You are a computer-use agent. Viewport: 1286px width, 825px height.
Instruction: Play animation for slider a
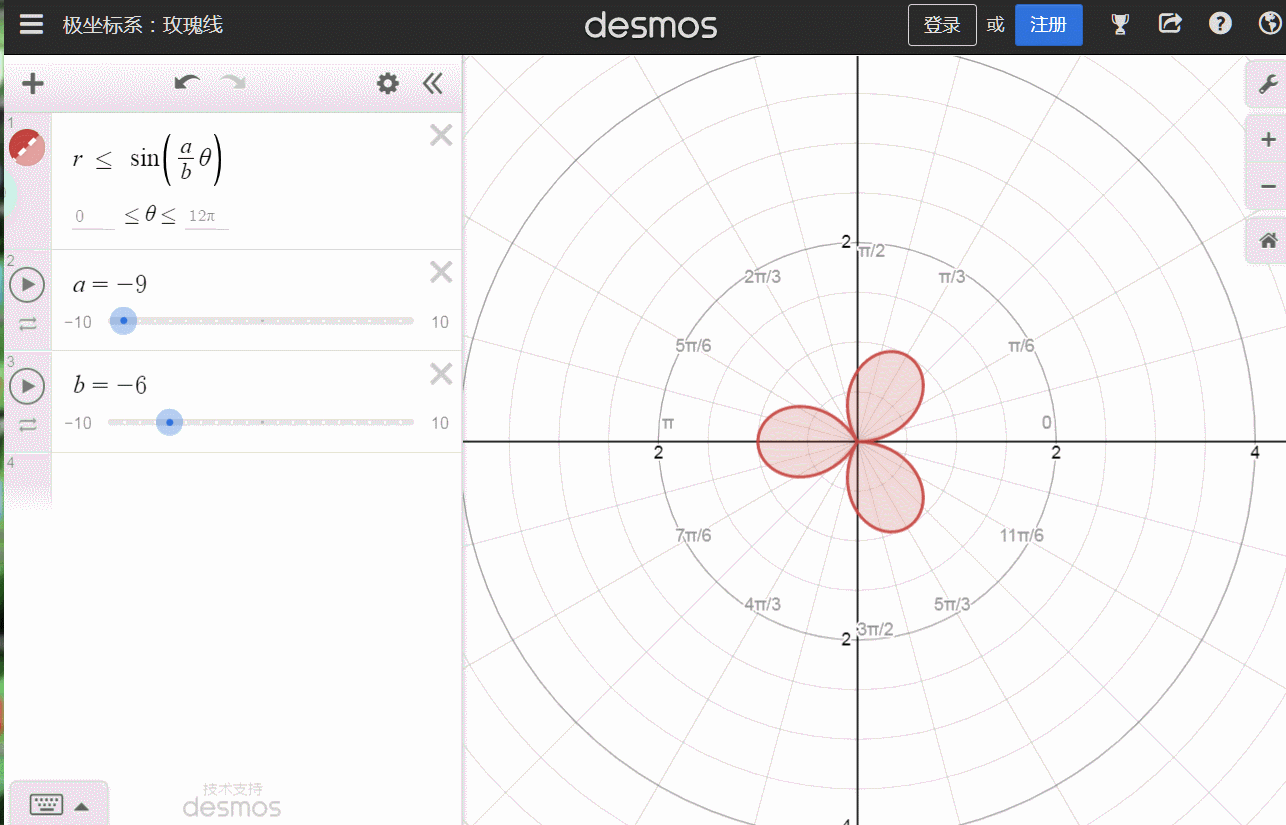tap(27, 285)
